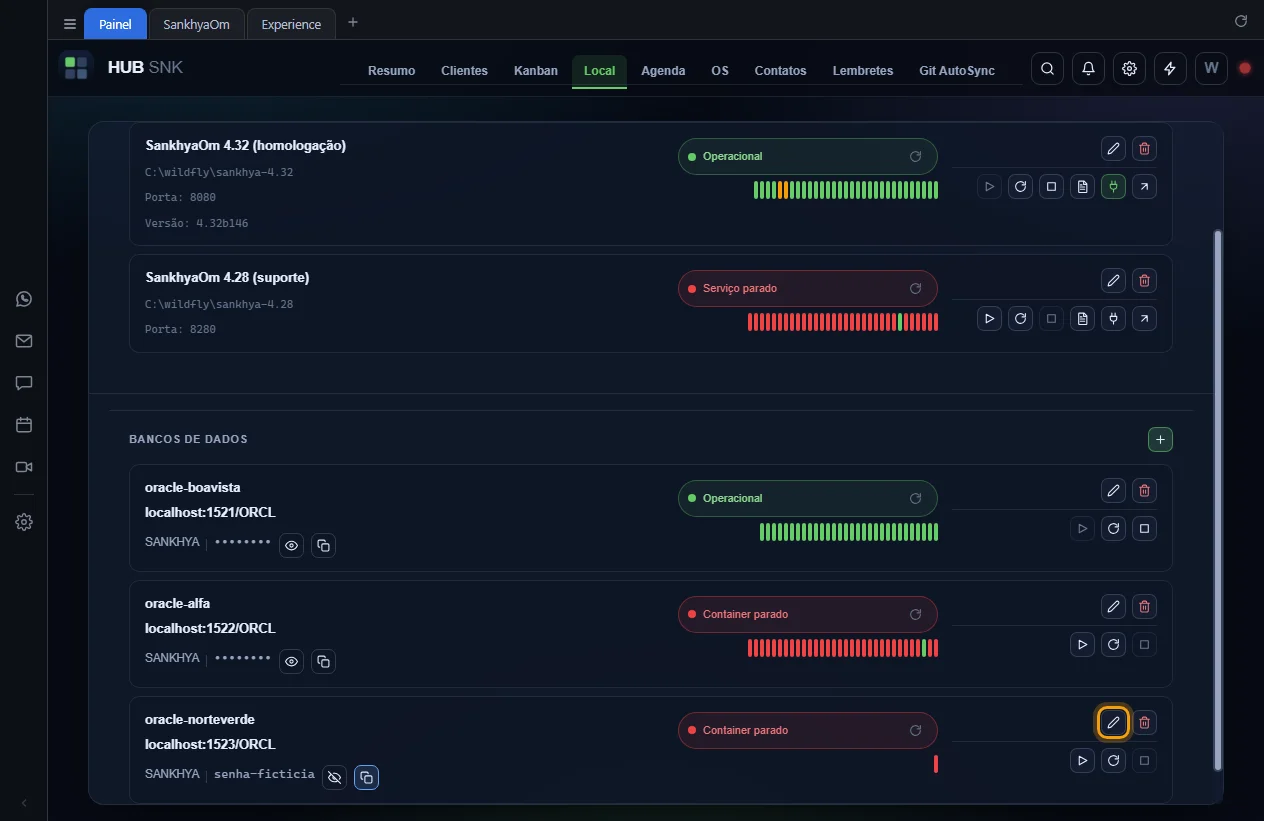The height and width of the screenshot is (821, 1264).
Task: Start the oracle-alfa container
Action: coord(1082,644)
